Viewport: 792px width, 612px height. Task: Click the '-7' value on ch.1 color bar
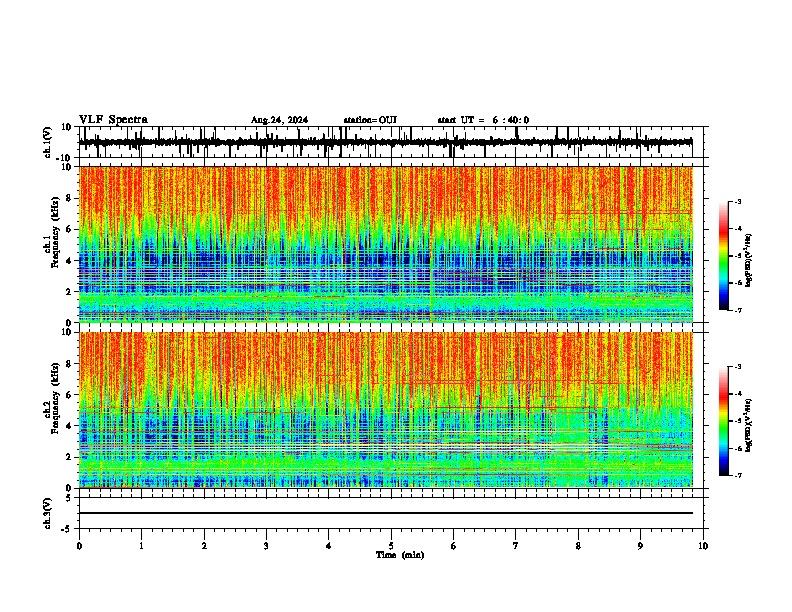737,310
